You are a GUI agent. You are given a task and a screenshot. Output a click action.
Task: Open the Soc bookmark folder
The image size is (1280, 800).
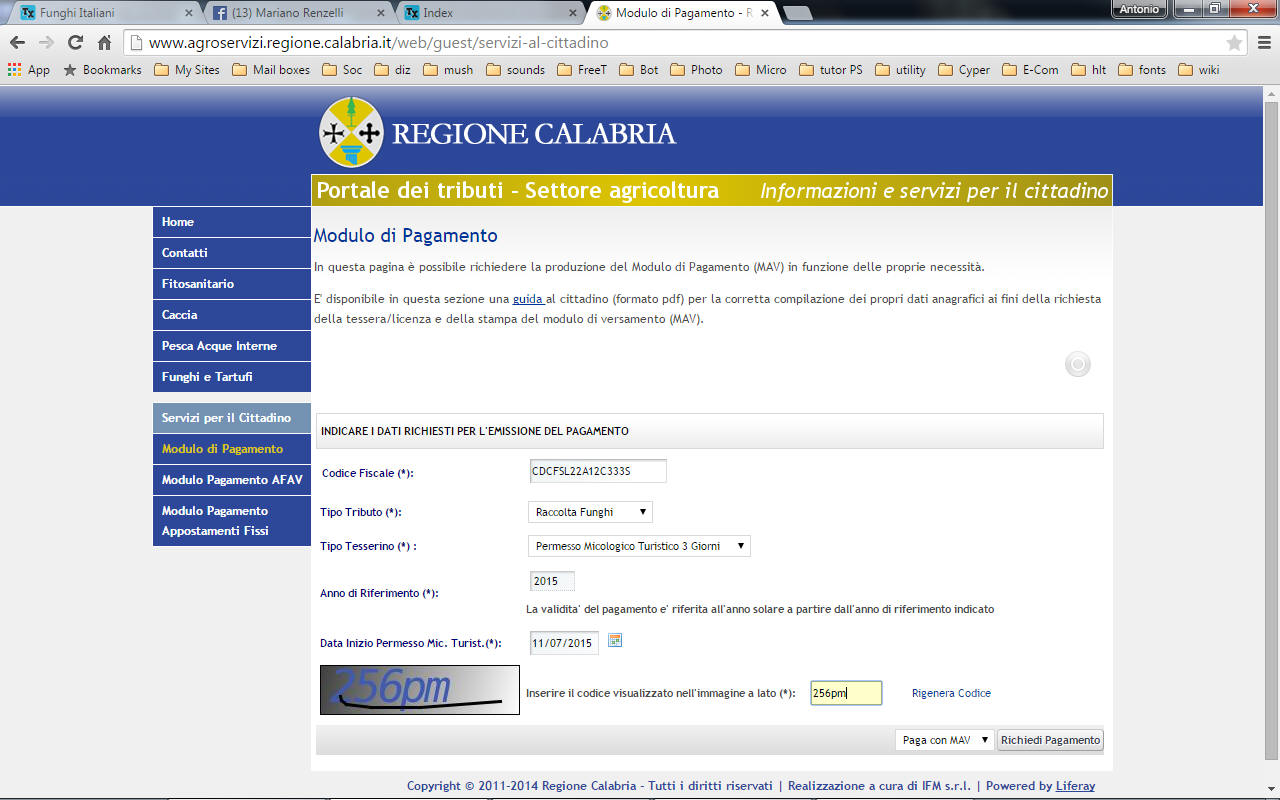click(343, 70)
